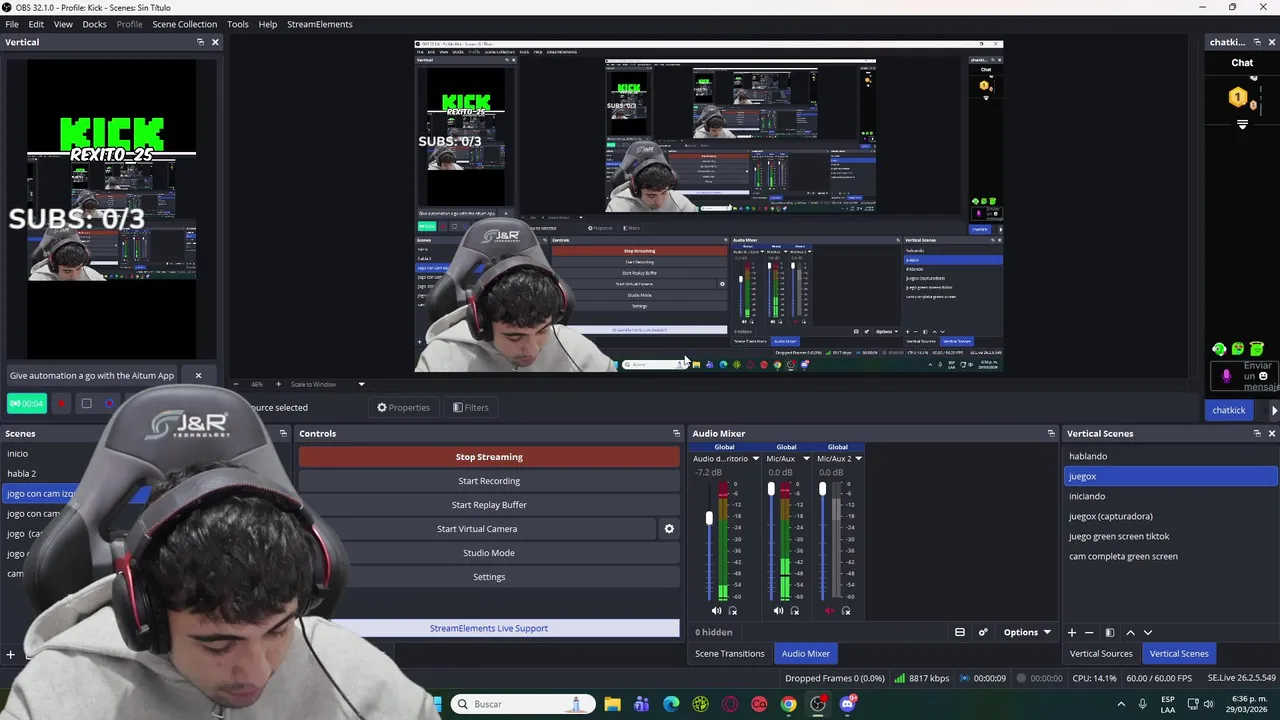Click the gear icon beside Start Virtual Camera

point(669,529)
